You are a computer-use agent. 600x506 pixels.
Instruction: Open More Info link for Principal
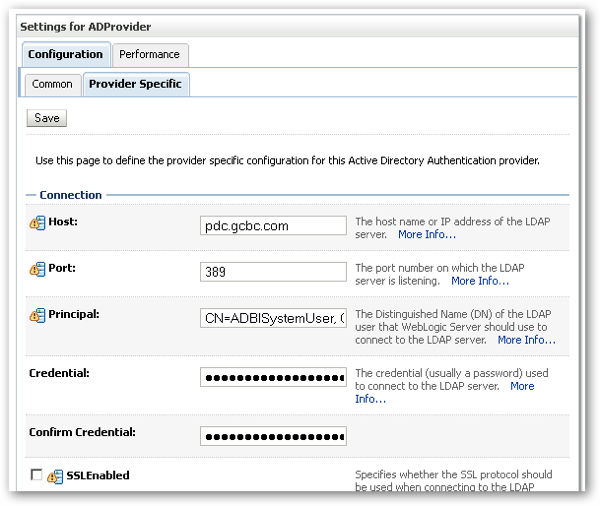pos(527,340)
